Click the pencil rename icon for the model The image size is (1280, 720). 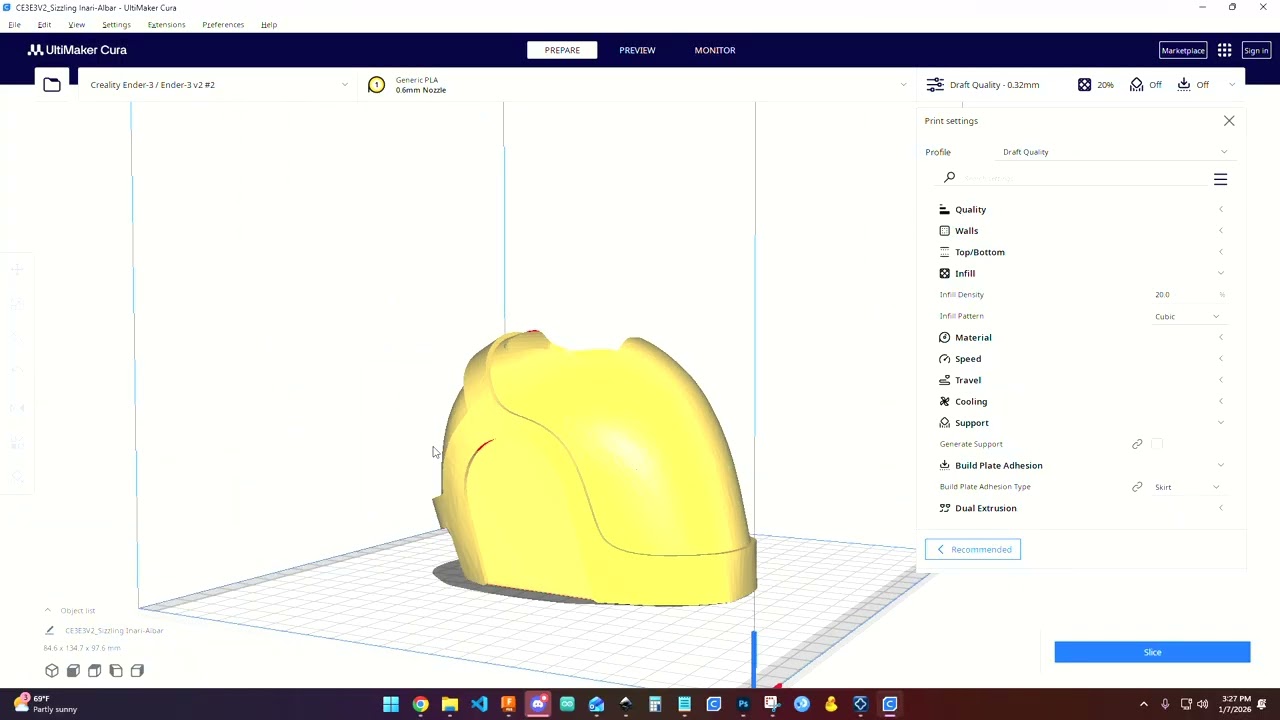(x=49, y=630)
